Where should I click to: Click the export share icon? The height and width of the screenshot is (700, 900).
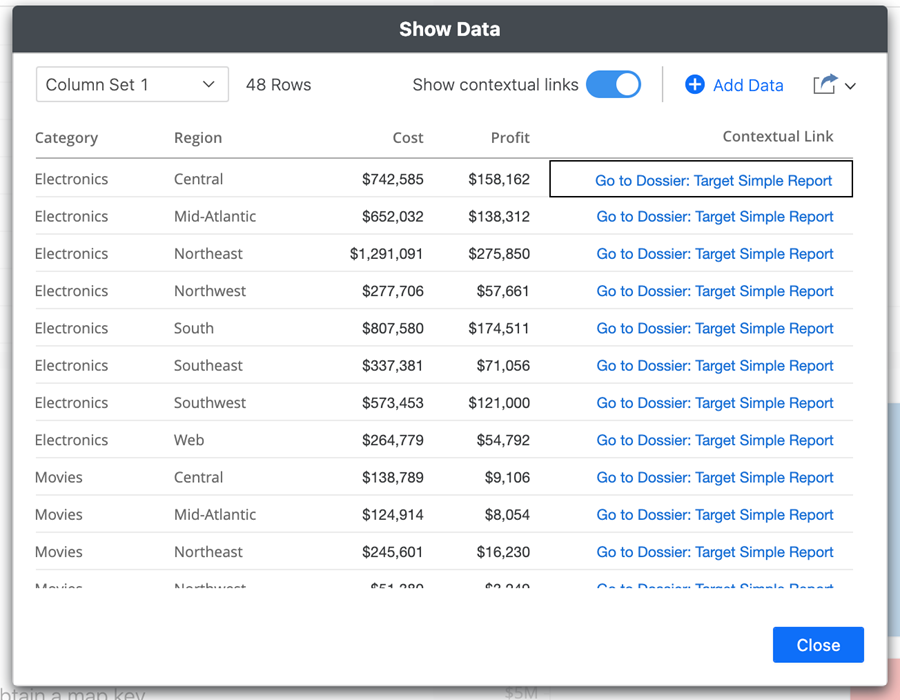click(824, 85)
